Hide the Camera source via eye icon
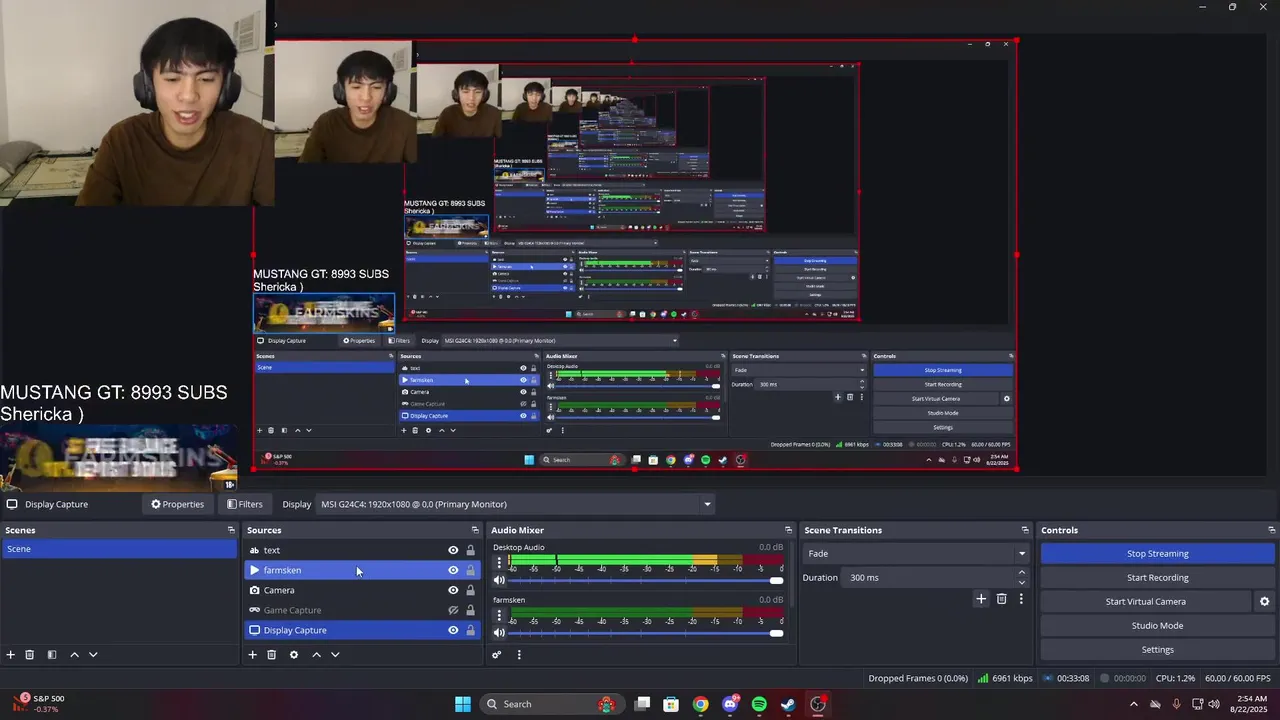Image resolution: width=1280 pixels, height=720 pixels. [453, 590]
